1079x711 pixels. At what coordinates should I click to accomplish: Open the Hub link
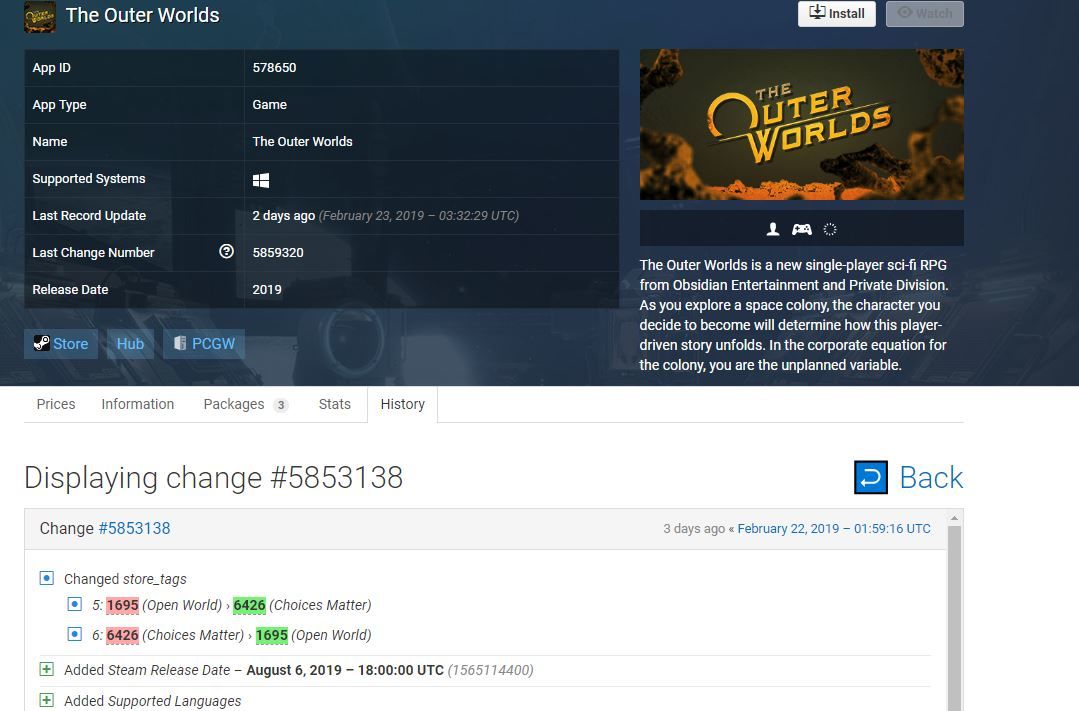click(x=130, y=343)
